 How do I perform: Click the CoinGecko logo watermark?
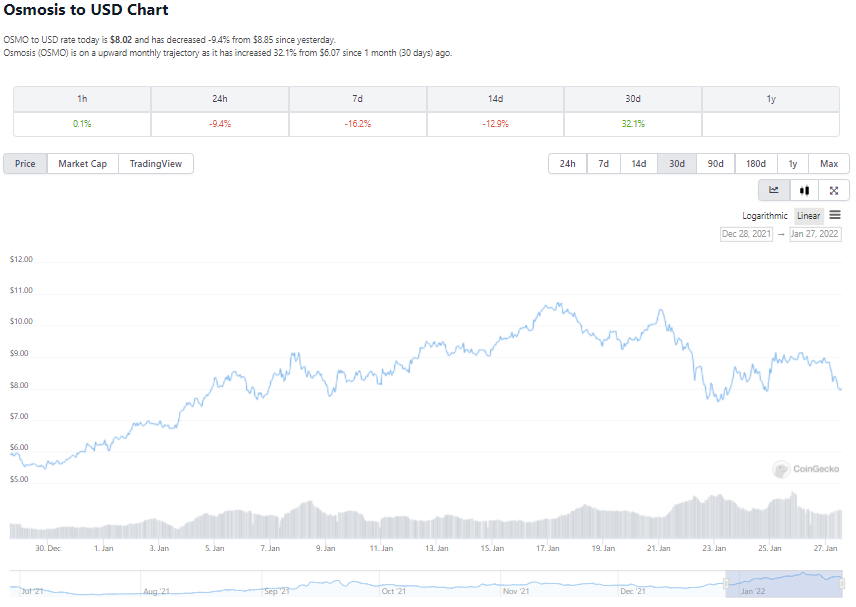[x=806, y=469]
